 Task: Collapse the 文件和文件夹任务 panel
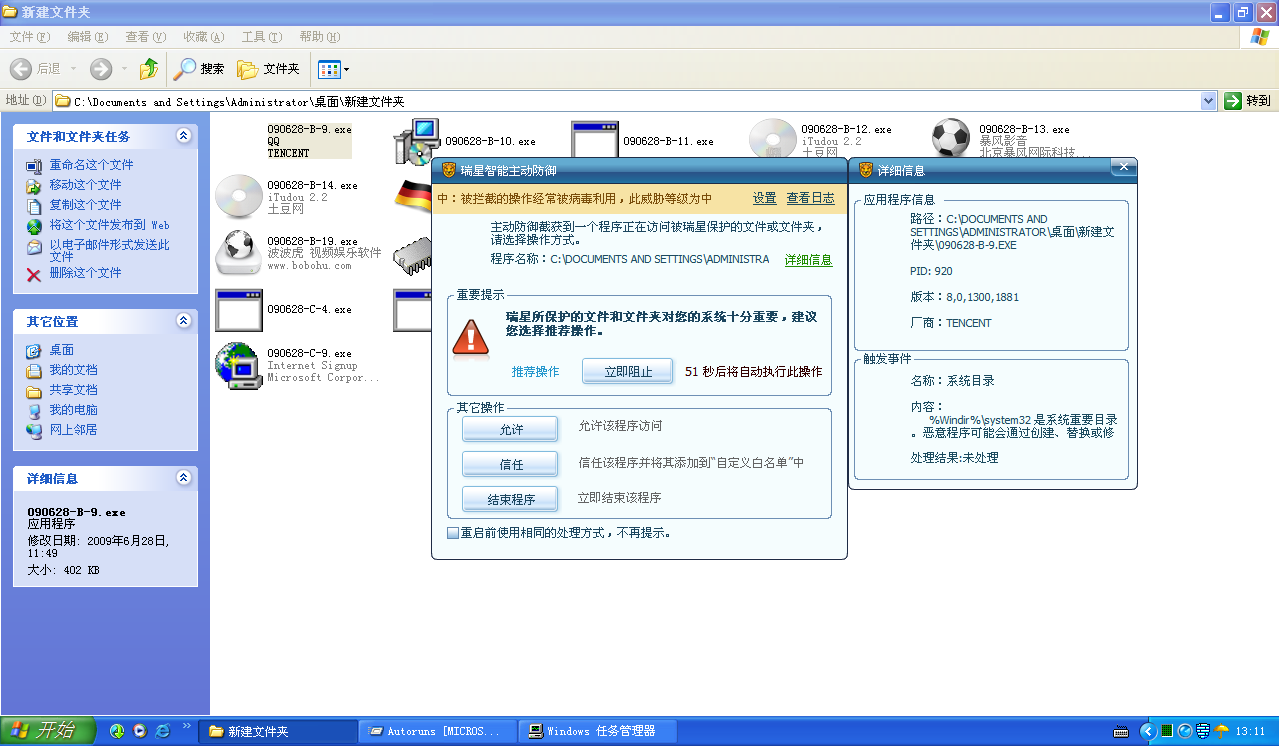[183, 136]
